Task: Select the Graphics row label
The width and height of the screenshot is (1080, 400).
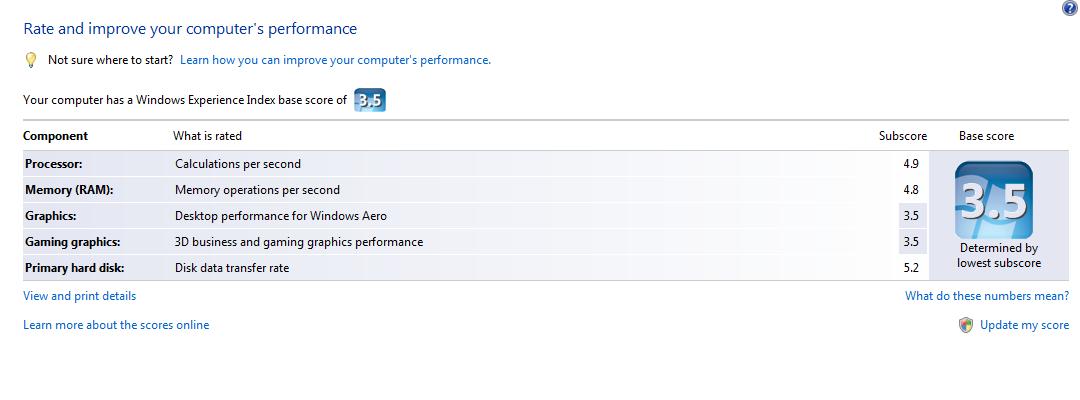Action: click(50, 216)
